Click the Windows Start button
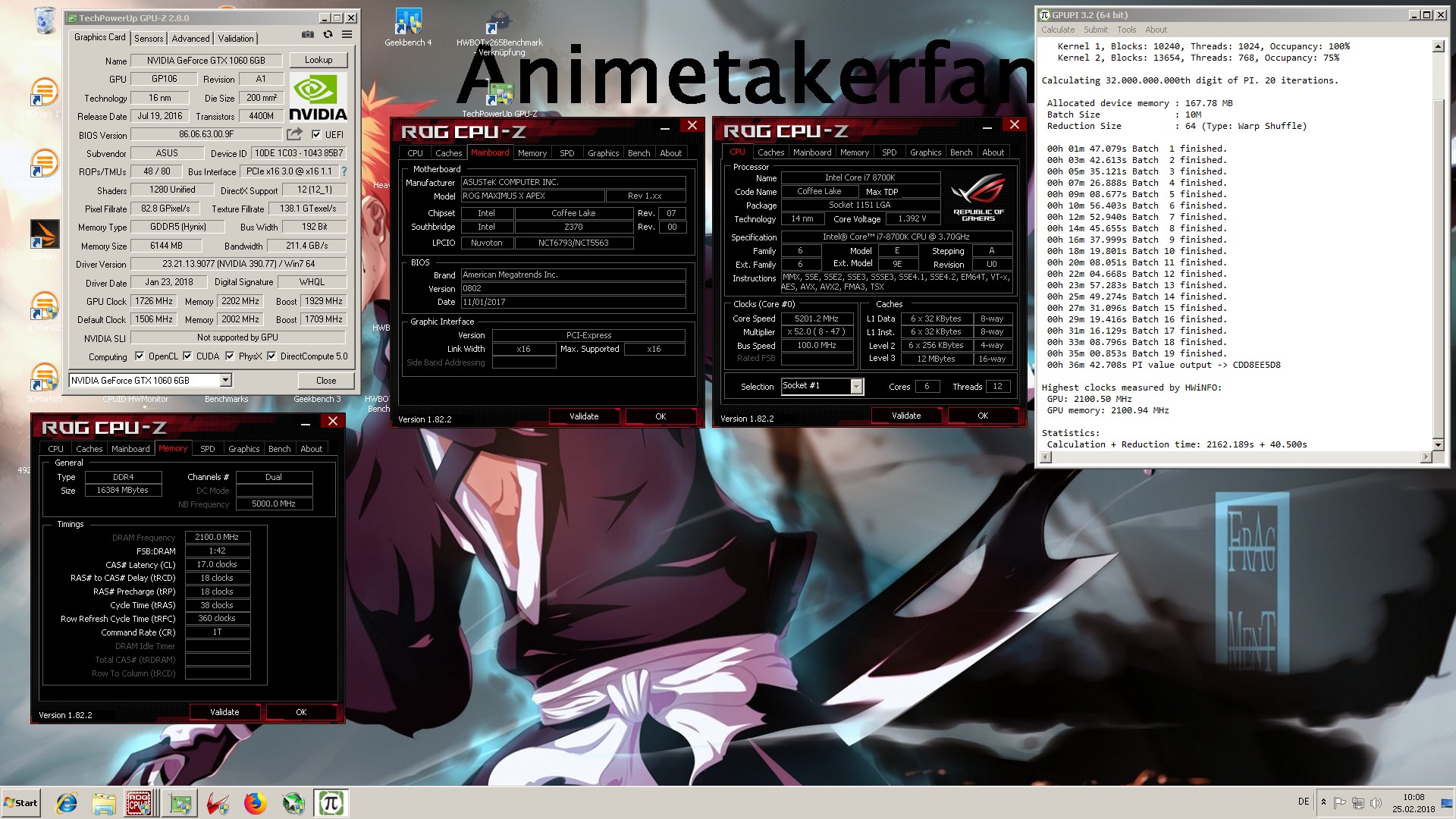The height and width of the screenshot is (819, 1456). [x=21, y=803]
